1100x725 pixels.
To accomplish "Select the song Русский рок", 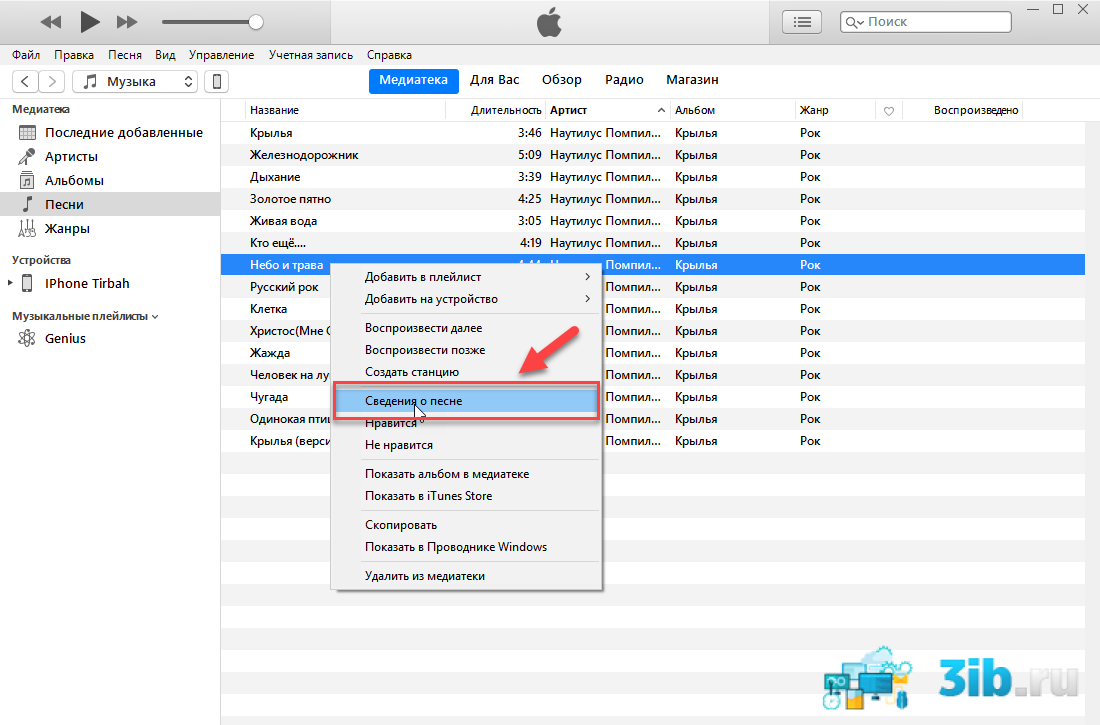I will (x=284, y=287).
